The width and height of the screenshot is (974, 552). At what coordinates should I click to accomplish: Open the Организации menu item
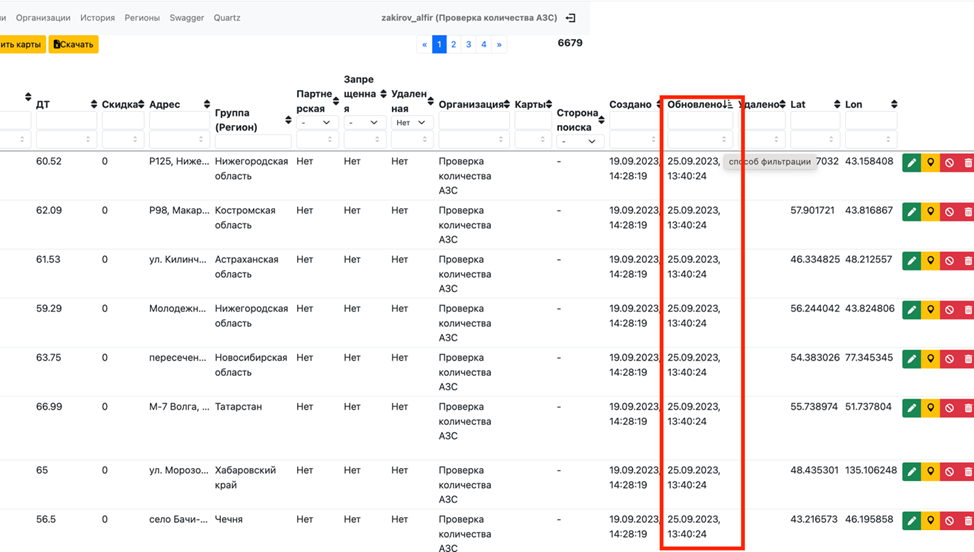point(43,18)
